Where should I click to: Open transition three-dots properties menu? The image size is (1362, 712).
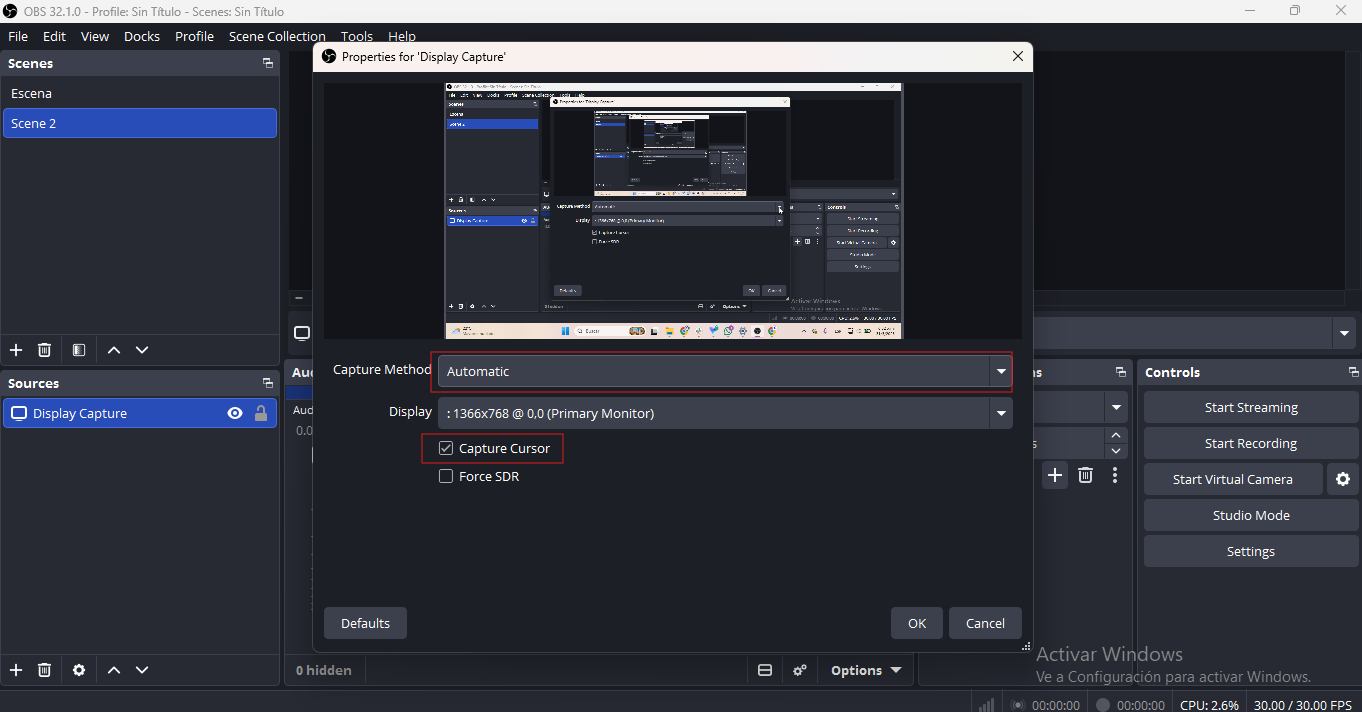(x=1115, y=475)
